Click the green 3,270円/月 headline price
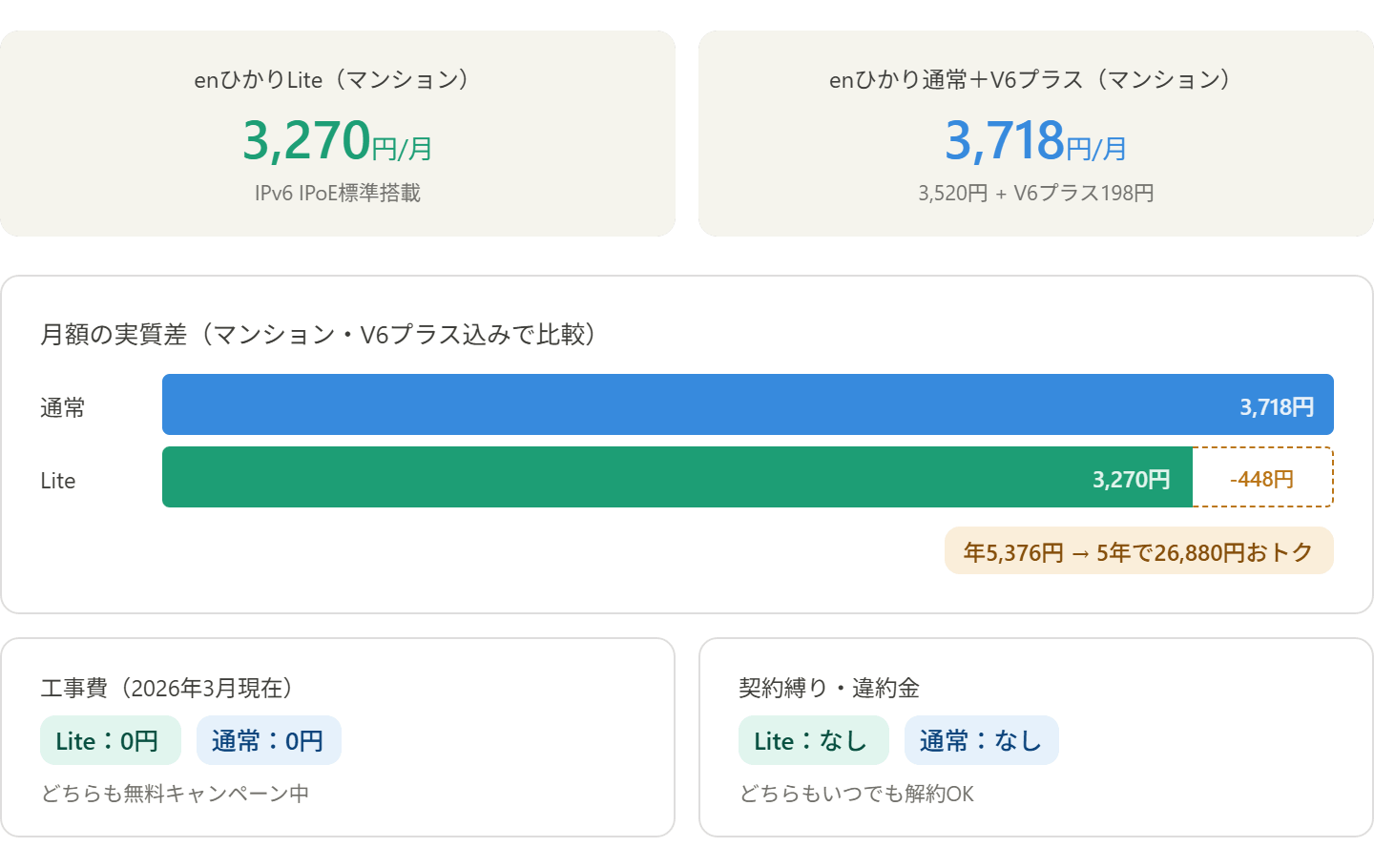This screenshot has width=1374, height=868. coord(337,141)
